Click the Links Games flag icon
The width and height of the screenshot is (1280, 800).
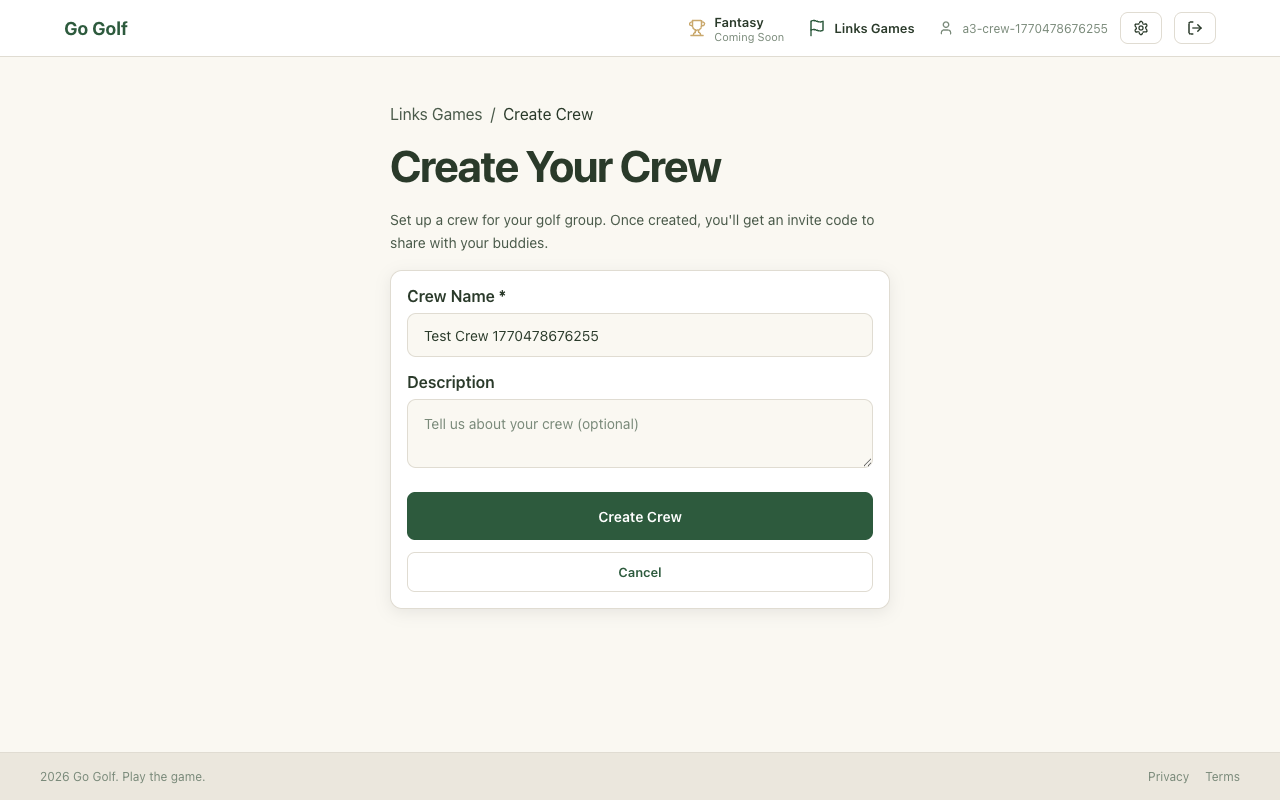point(817,28)
